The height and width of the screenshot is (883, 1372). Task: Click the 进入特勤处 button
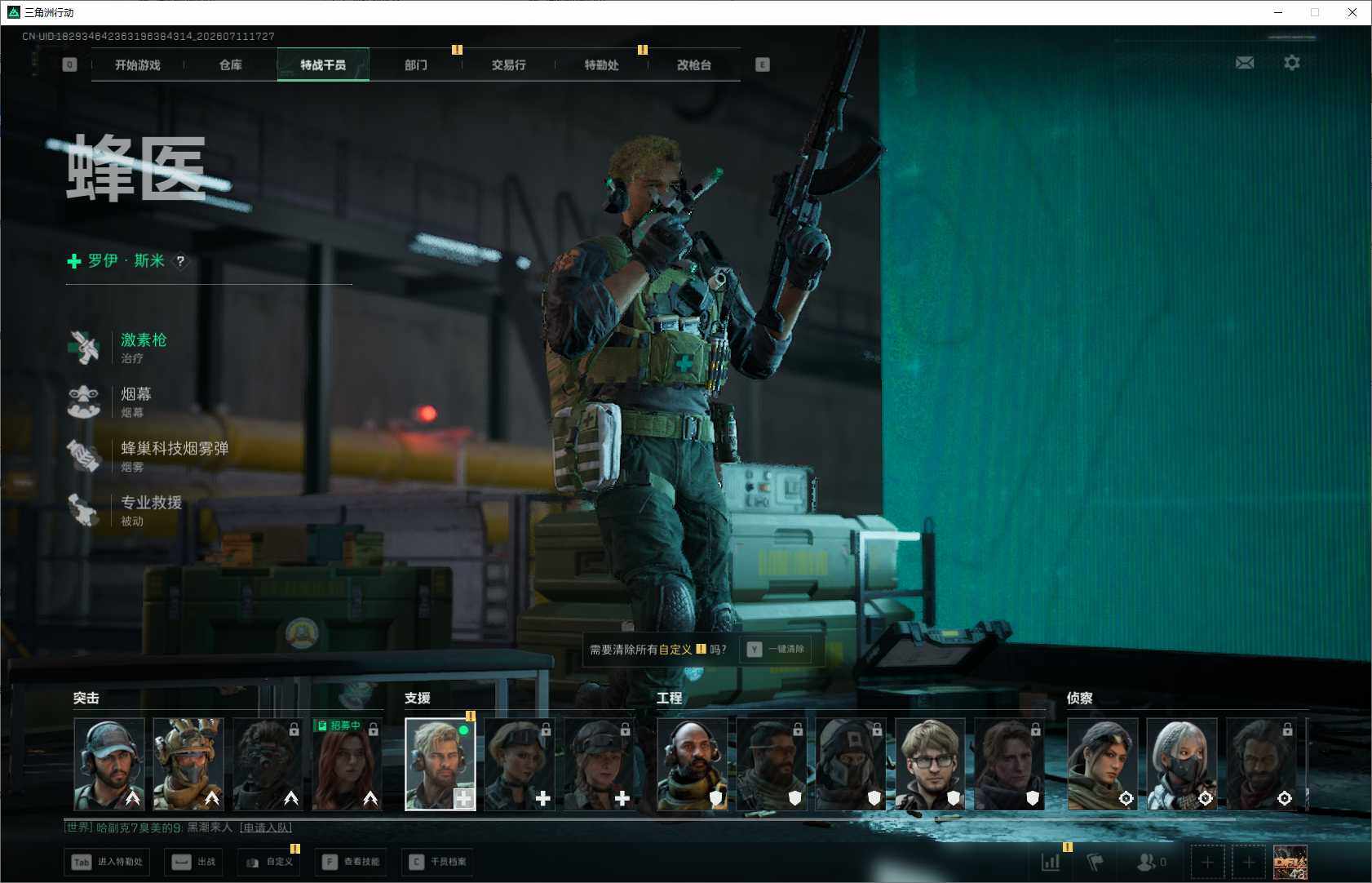click(107, 862)
